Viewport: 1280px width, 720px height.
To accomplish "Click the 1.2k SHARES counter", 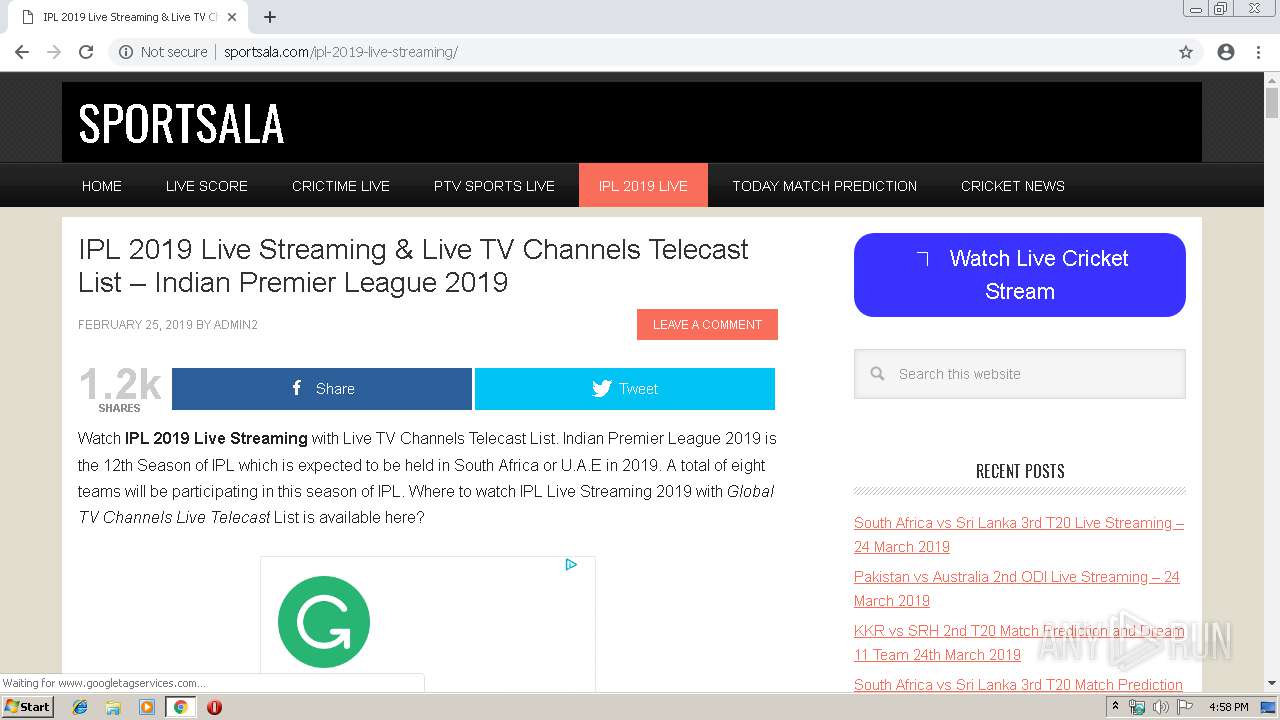I will click(120, 389).
